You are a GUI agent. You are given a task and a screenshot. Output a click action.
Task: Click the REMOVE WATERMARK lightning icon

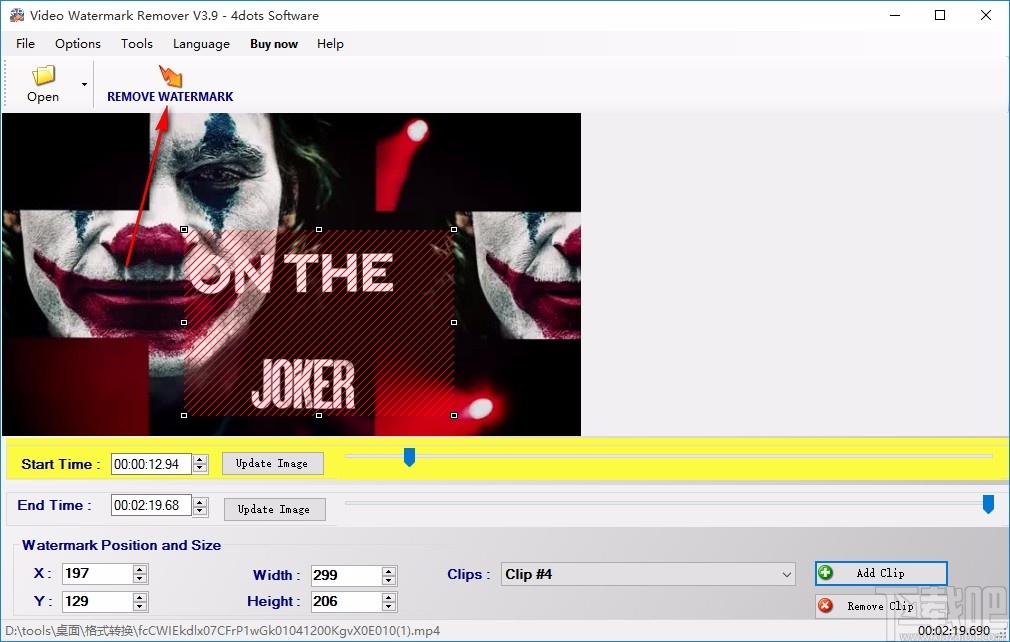169,75
